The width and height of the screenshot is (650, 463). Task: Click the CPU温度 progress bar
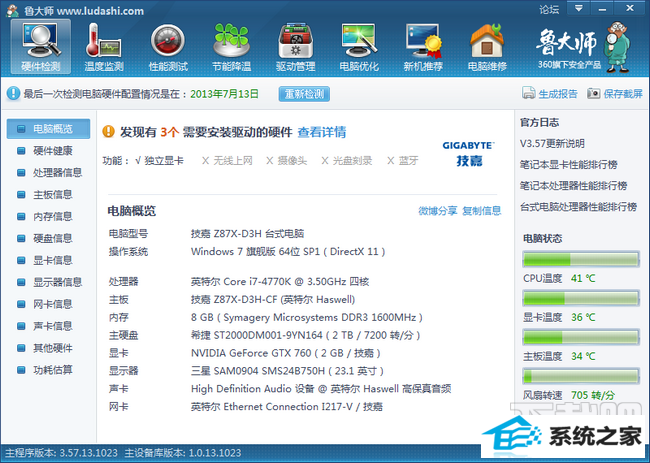pos(581,259)
